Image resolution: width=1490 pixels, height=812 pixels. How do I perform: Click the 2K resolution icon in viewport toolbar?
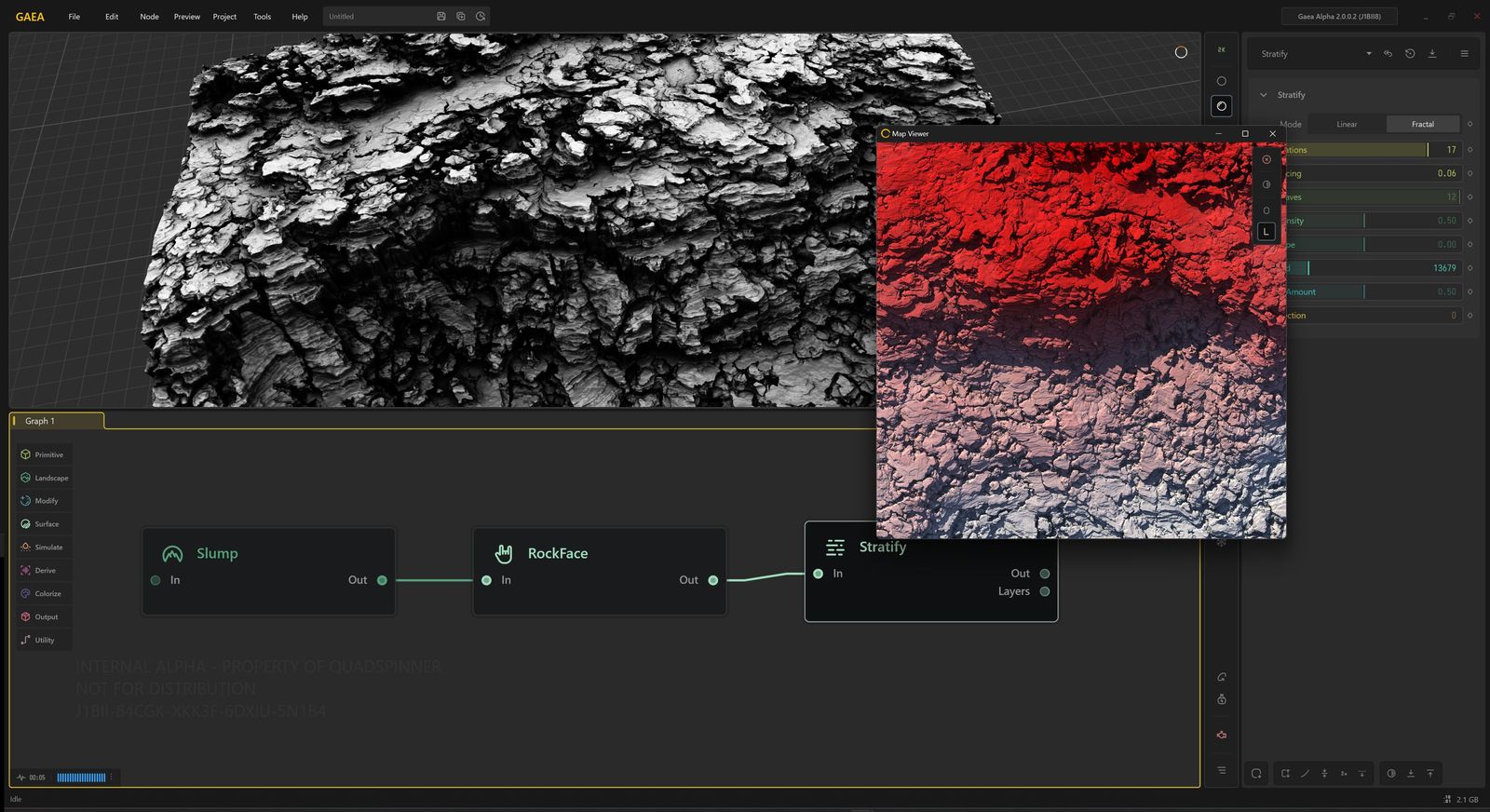[x=1222, y=50]
